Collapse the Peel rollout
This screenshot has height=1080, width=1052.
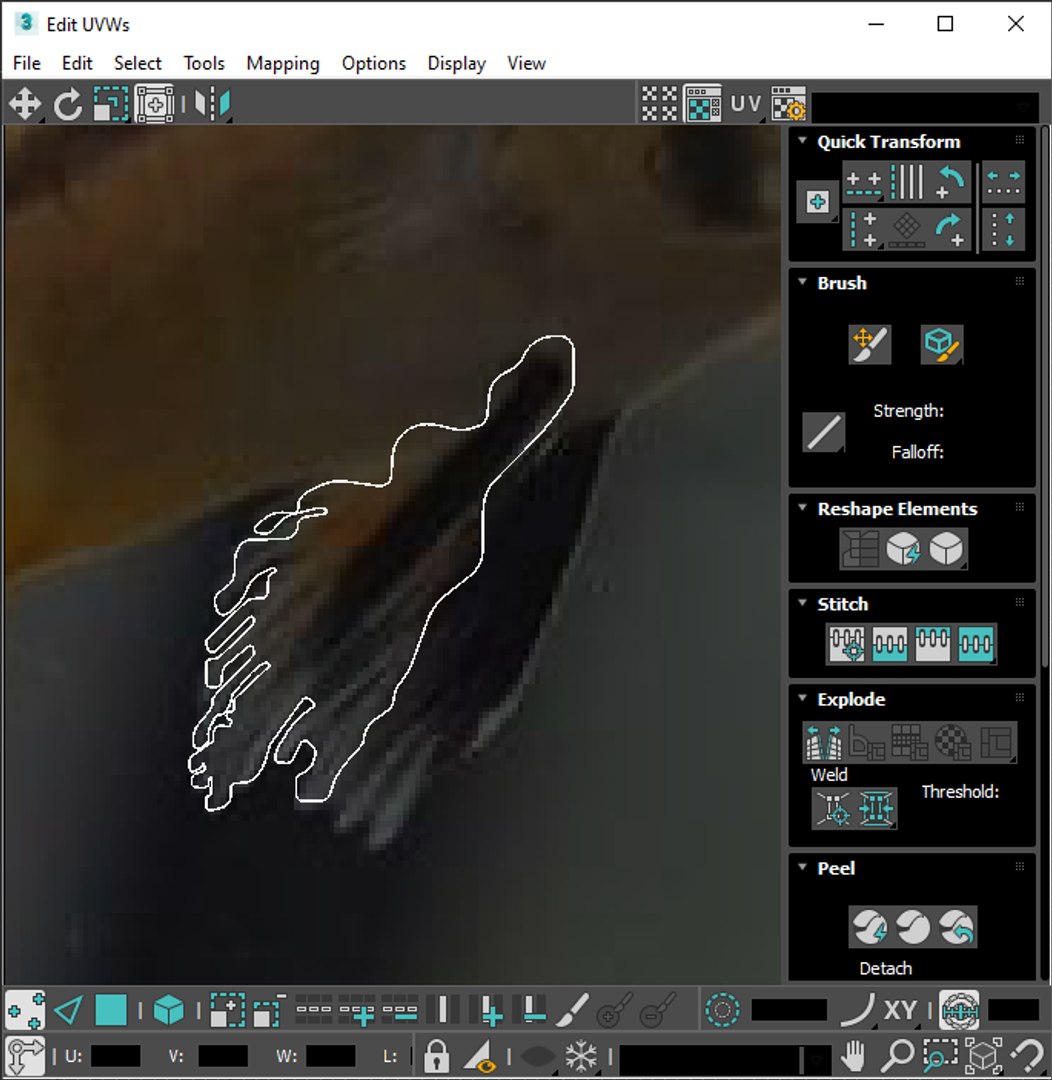click(802, 866)
